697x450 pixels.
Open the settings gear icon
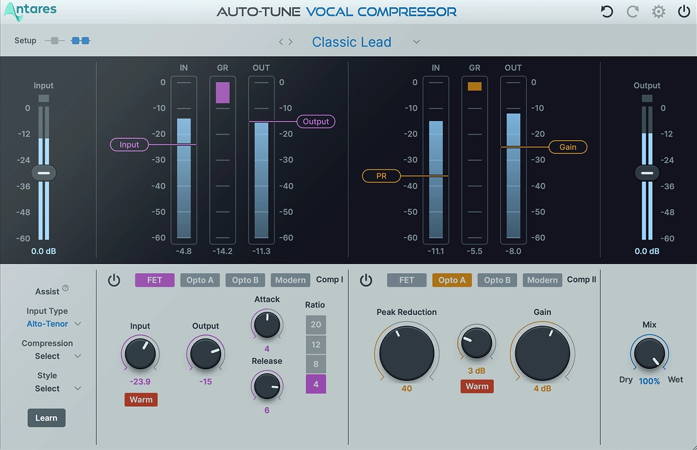[x=658, y=12]
